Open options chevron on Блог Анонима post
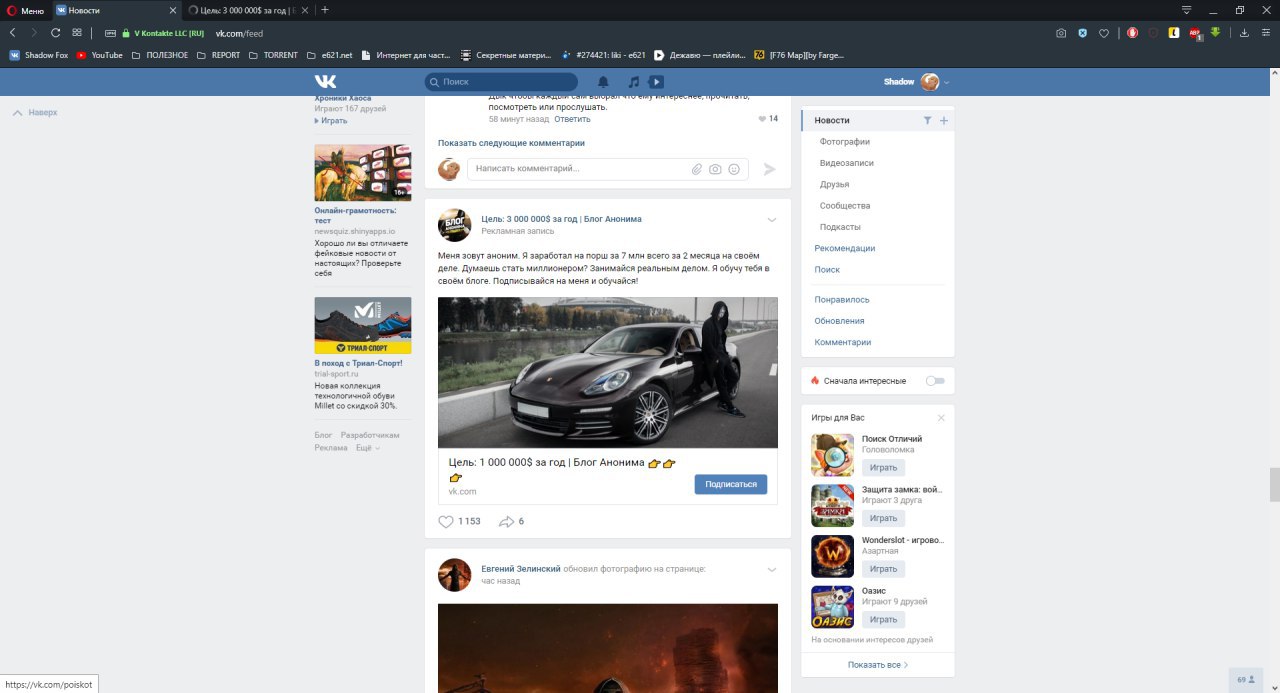The image size is (1280, 693). [771, 220]
